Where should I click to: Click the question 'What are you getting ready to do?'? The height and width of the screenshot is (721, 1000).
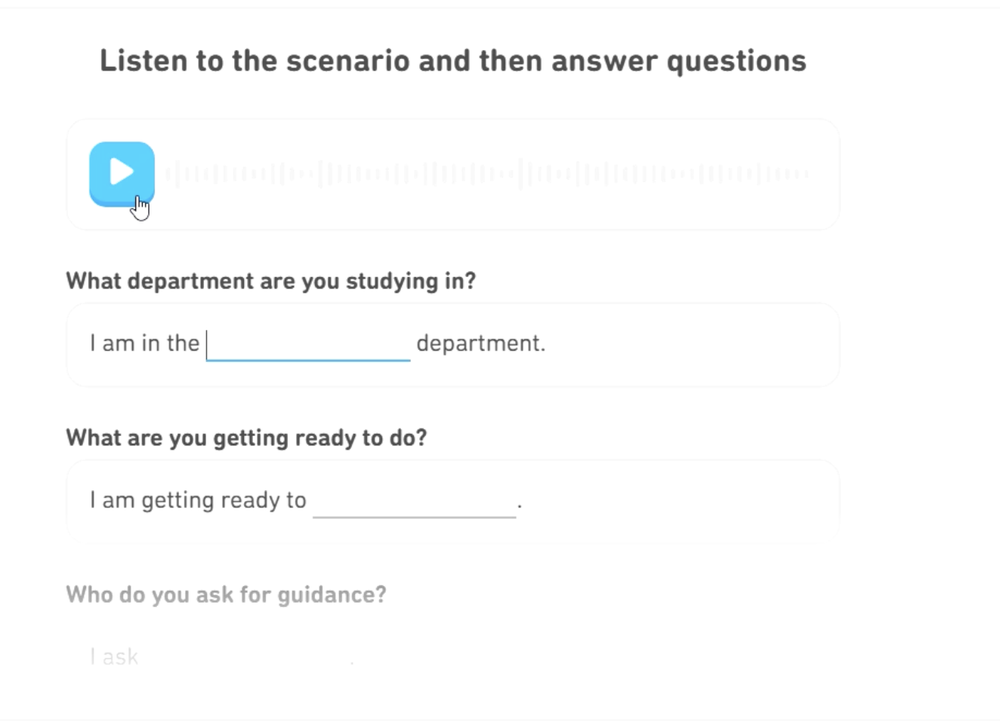(246, 437)
